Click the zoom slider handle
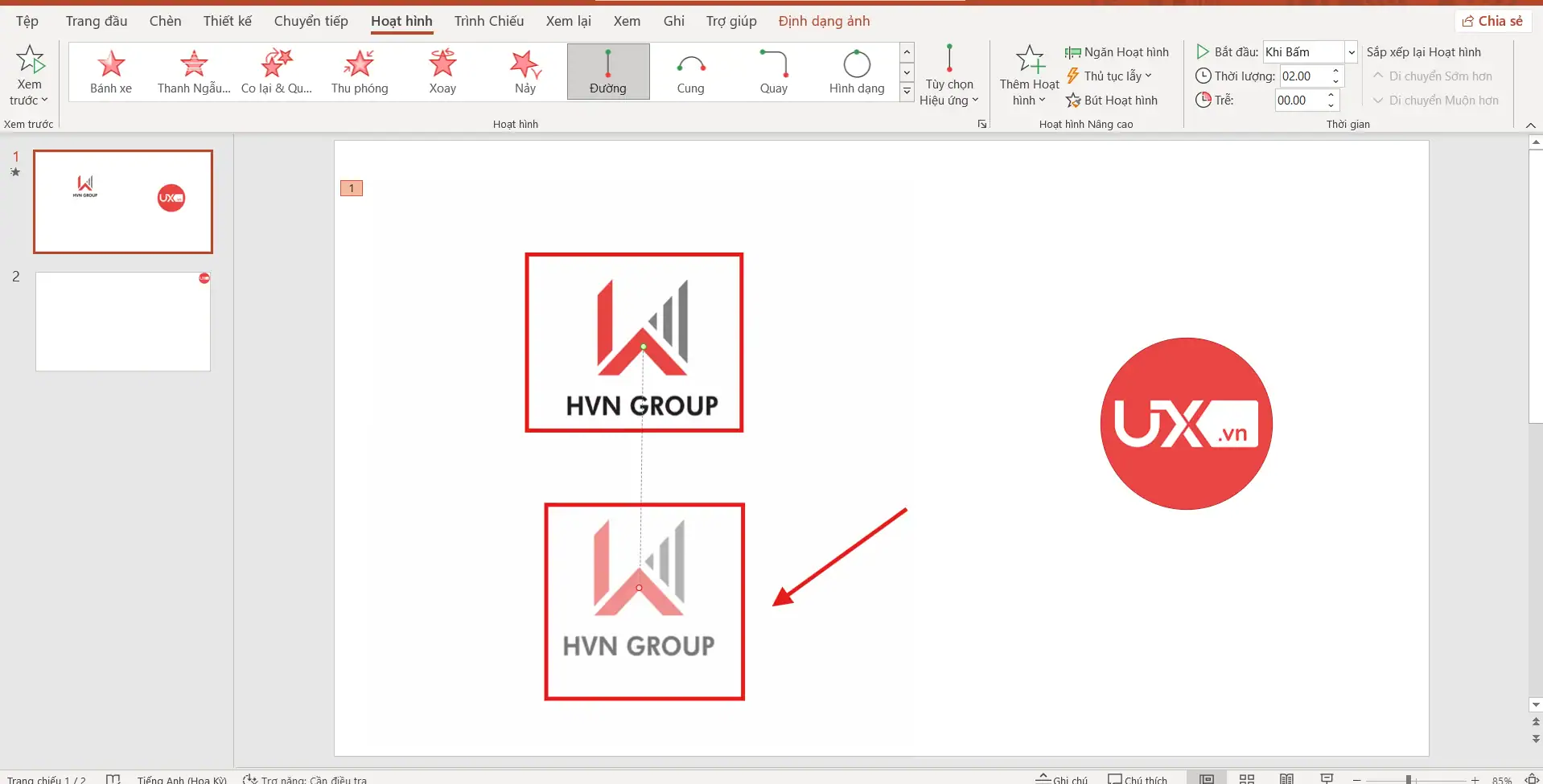Screen dimensions: 1543x784 point(1409,779)
